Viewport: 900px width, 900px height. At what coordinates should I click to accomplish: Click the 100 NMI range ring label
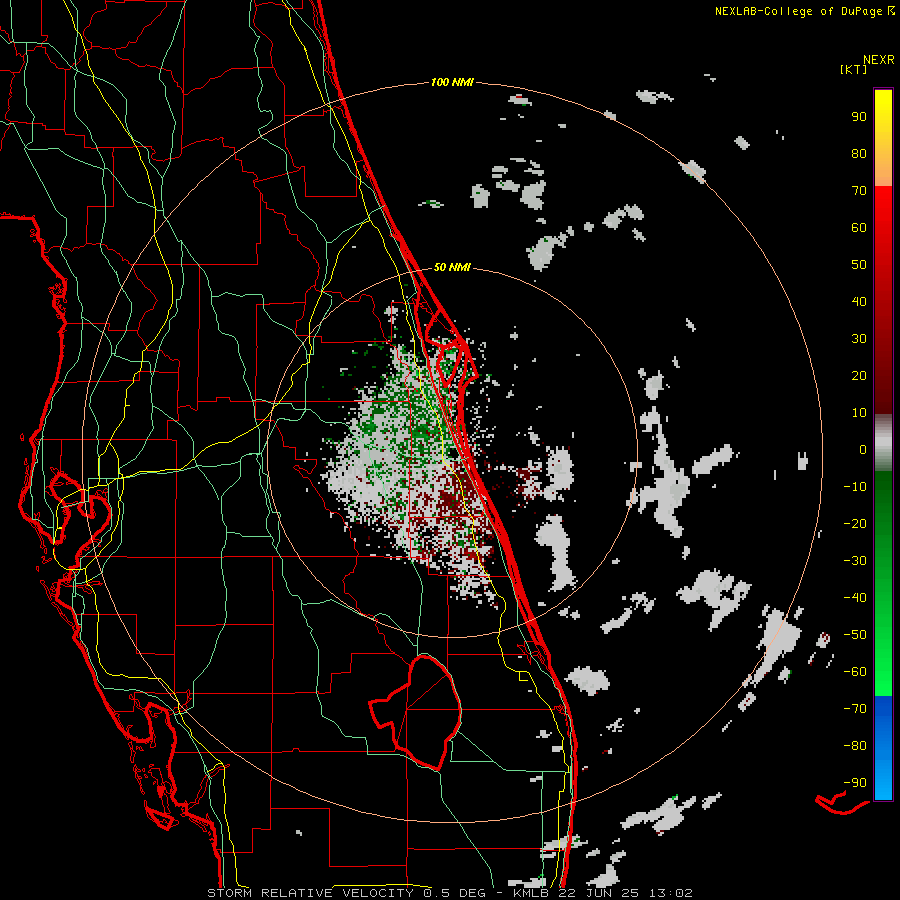452,83
